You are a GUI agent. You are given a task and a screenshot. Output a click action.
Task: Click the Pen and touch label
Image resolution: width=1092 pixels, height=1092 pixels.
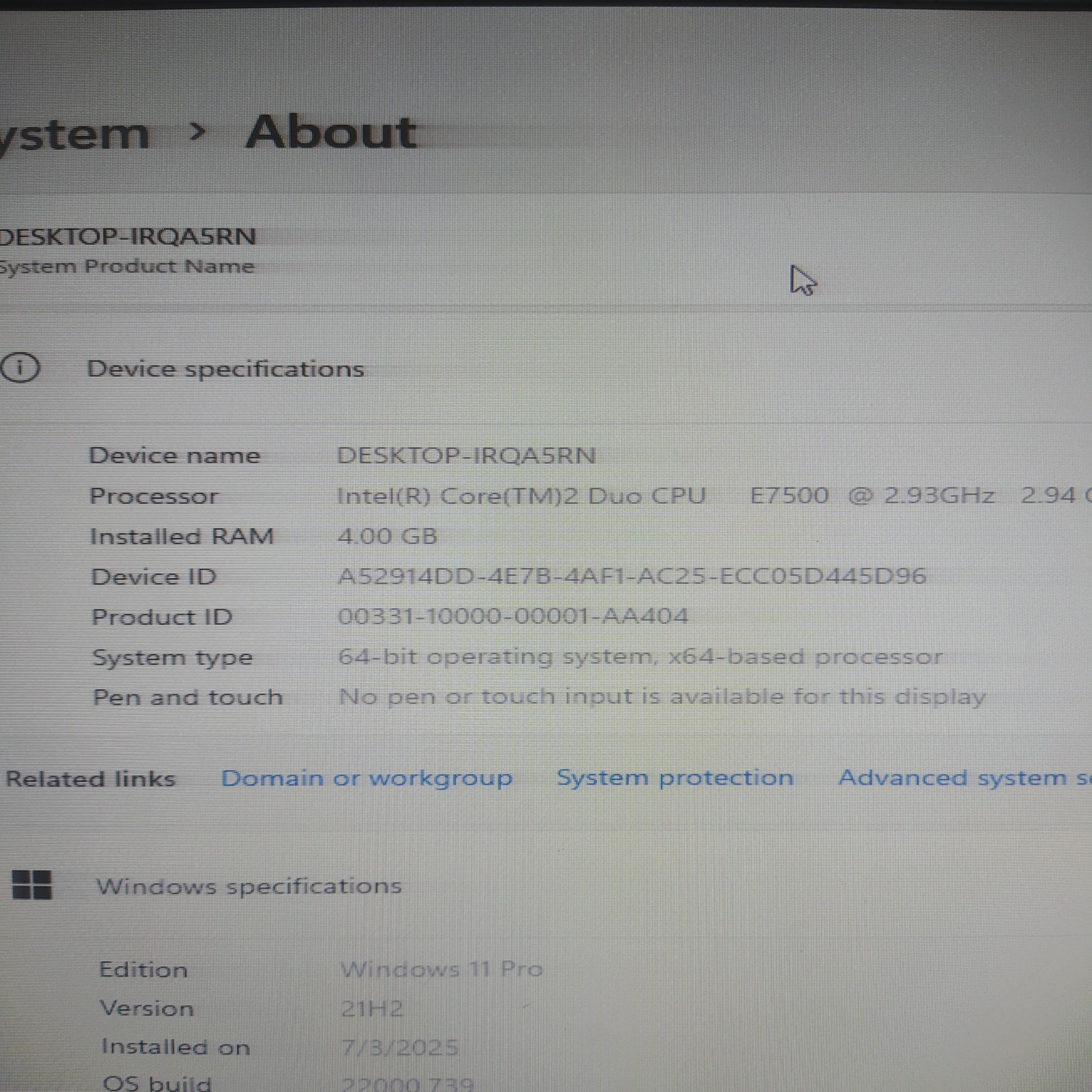(188, 697)
